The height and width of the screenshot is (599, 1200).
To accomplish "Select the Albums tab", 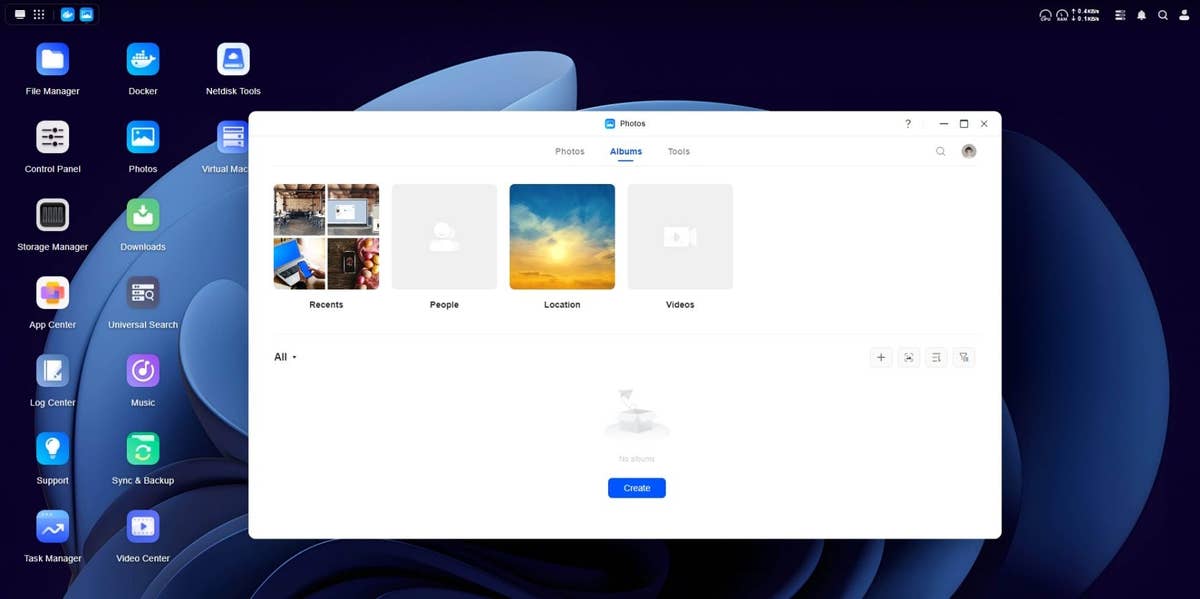I will [626, 152].
